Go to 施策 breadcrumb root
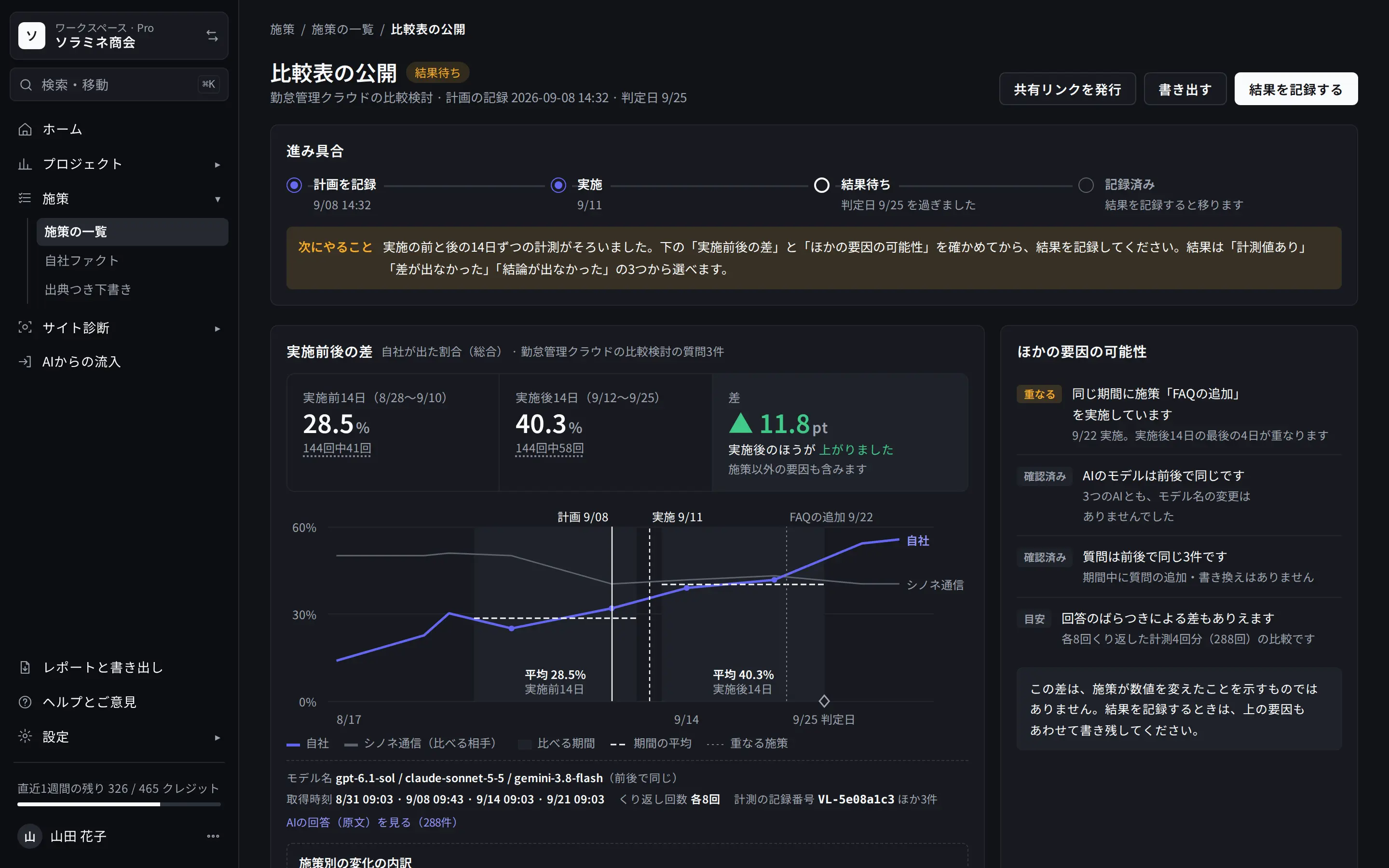The width and height of the screenshot is (1389, 868). [x=282, y=29]
